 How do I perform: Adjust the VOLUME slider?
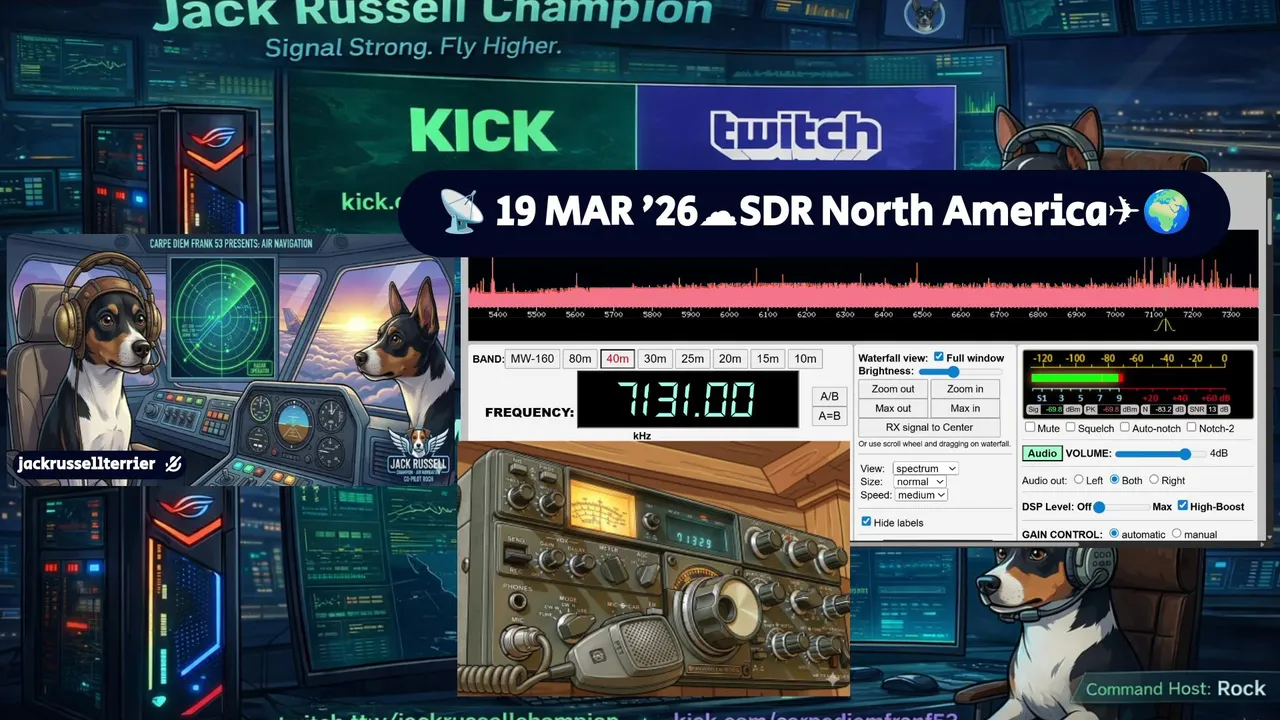1160,453
